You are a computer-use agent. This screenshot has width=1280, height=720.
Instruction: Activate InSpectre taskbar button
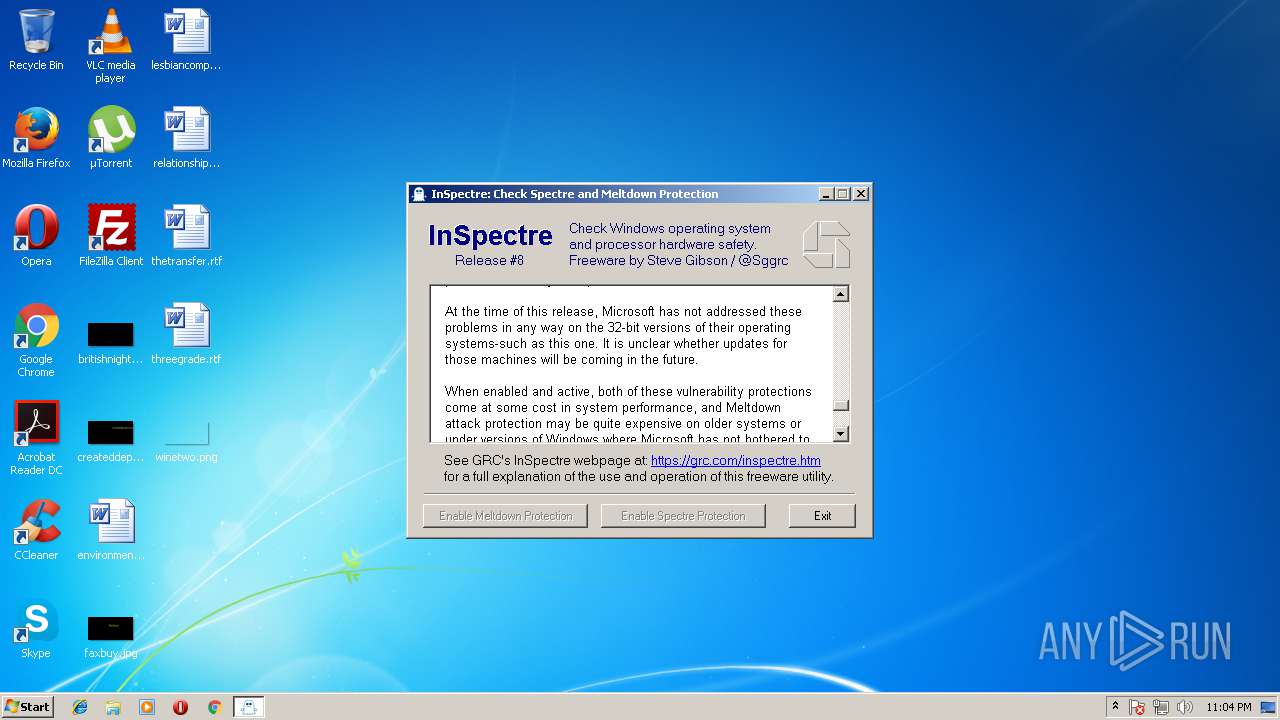[x=249, y=707]
